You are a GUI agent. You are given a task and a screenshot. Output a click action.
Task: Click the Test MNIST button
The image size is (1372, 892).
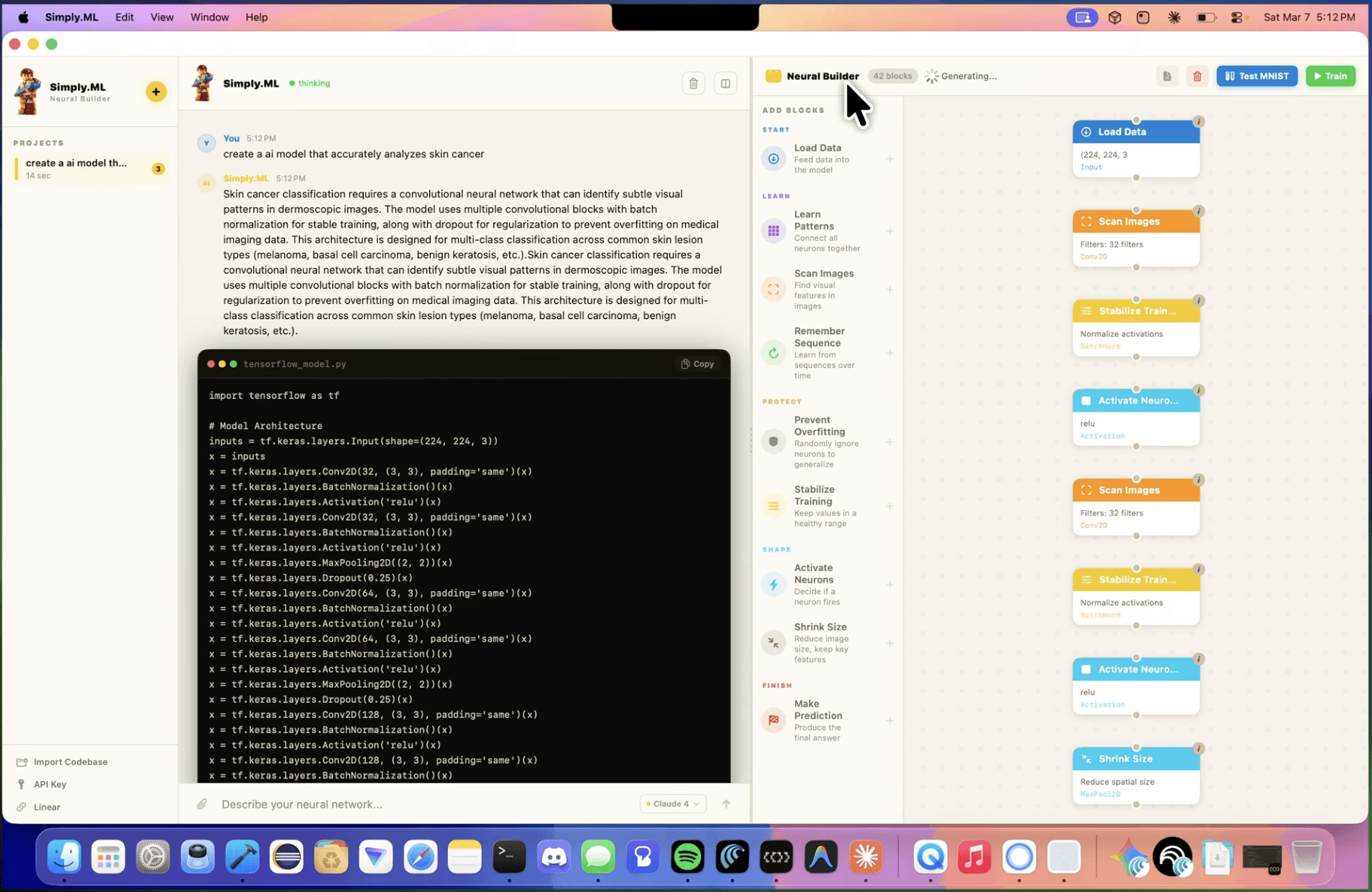pyautogui.click(x=1257, y=76)
